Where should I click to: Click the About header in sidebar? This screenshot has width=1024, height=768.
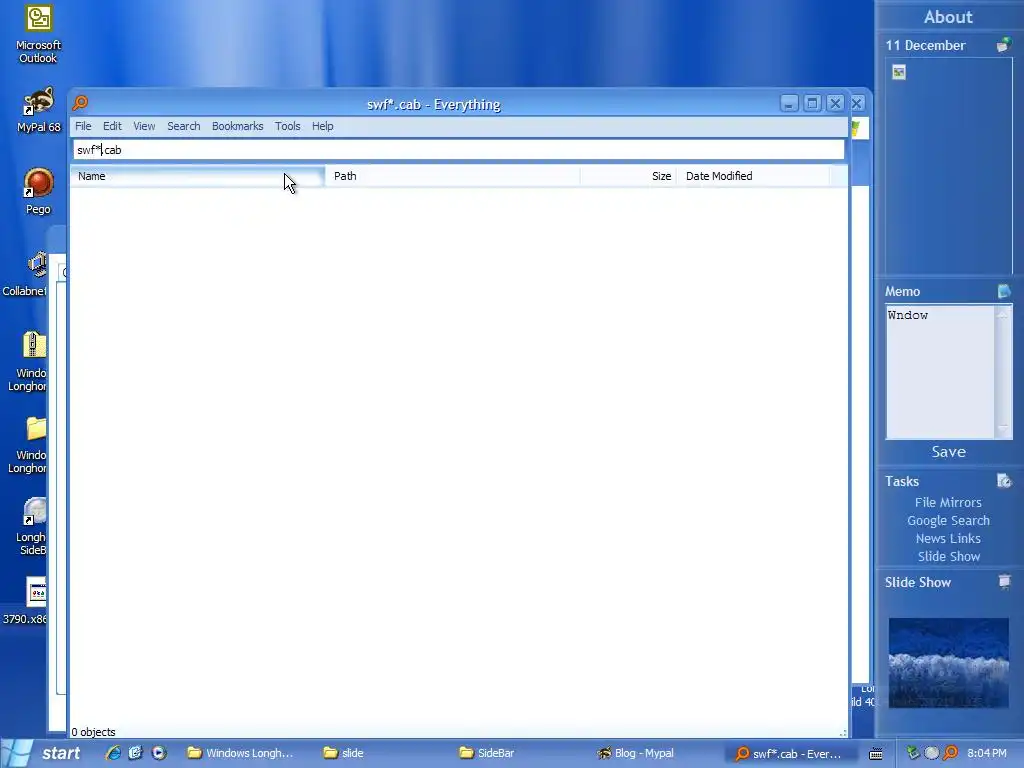pyautogui.click(x=948, y=17)
